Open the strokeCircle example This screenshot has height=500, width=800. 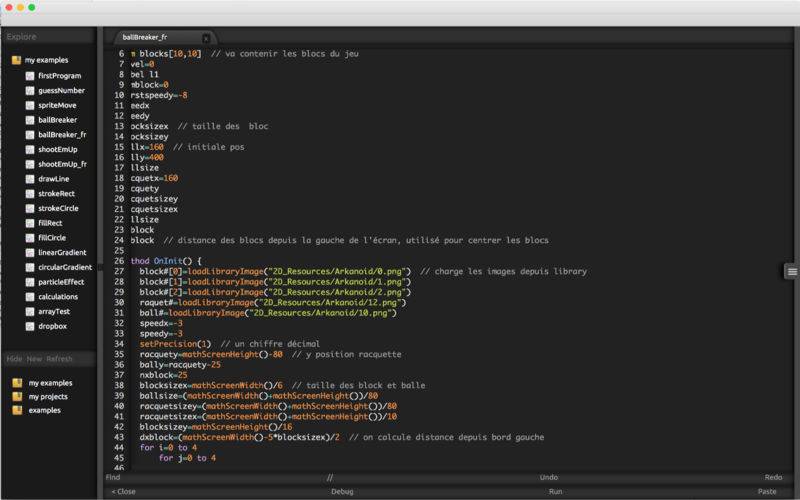click(58, 208)
